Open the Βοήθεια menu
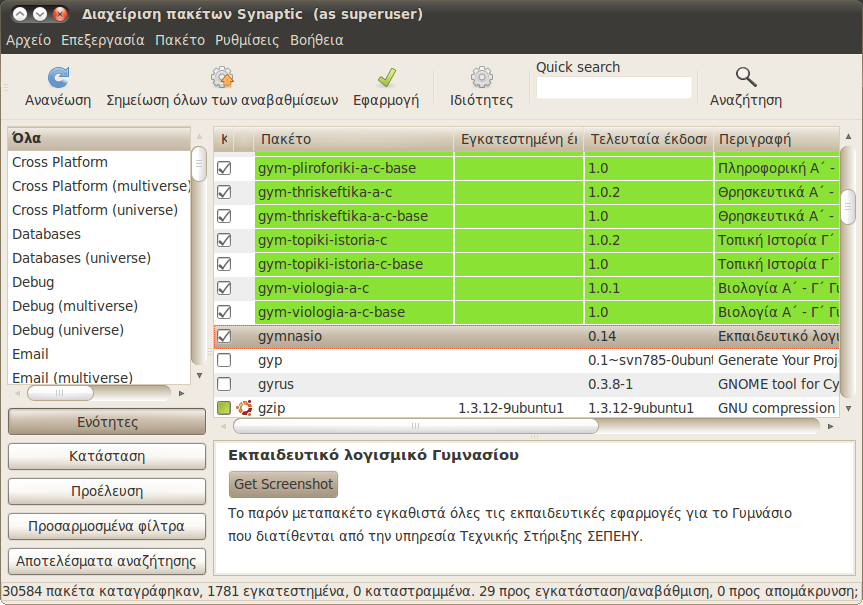Viewport: 863px width, 605px height. pos(317,40)
